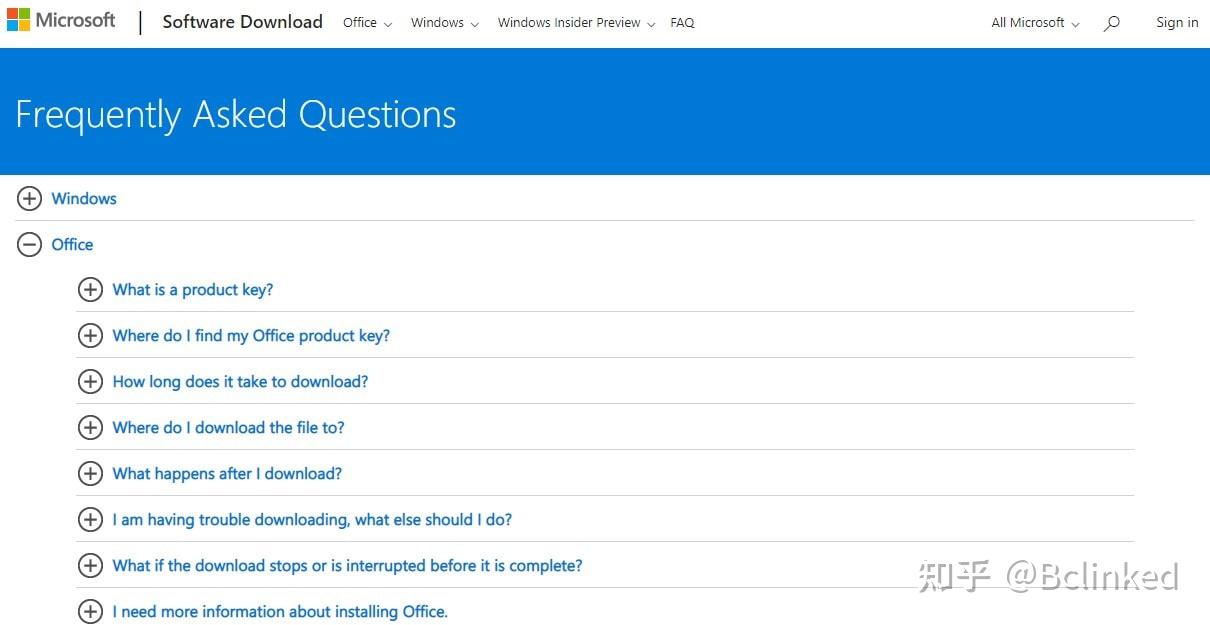
Task: Open the search icon near Sign in
Action: [1111, 23]
